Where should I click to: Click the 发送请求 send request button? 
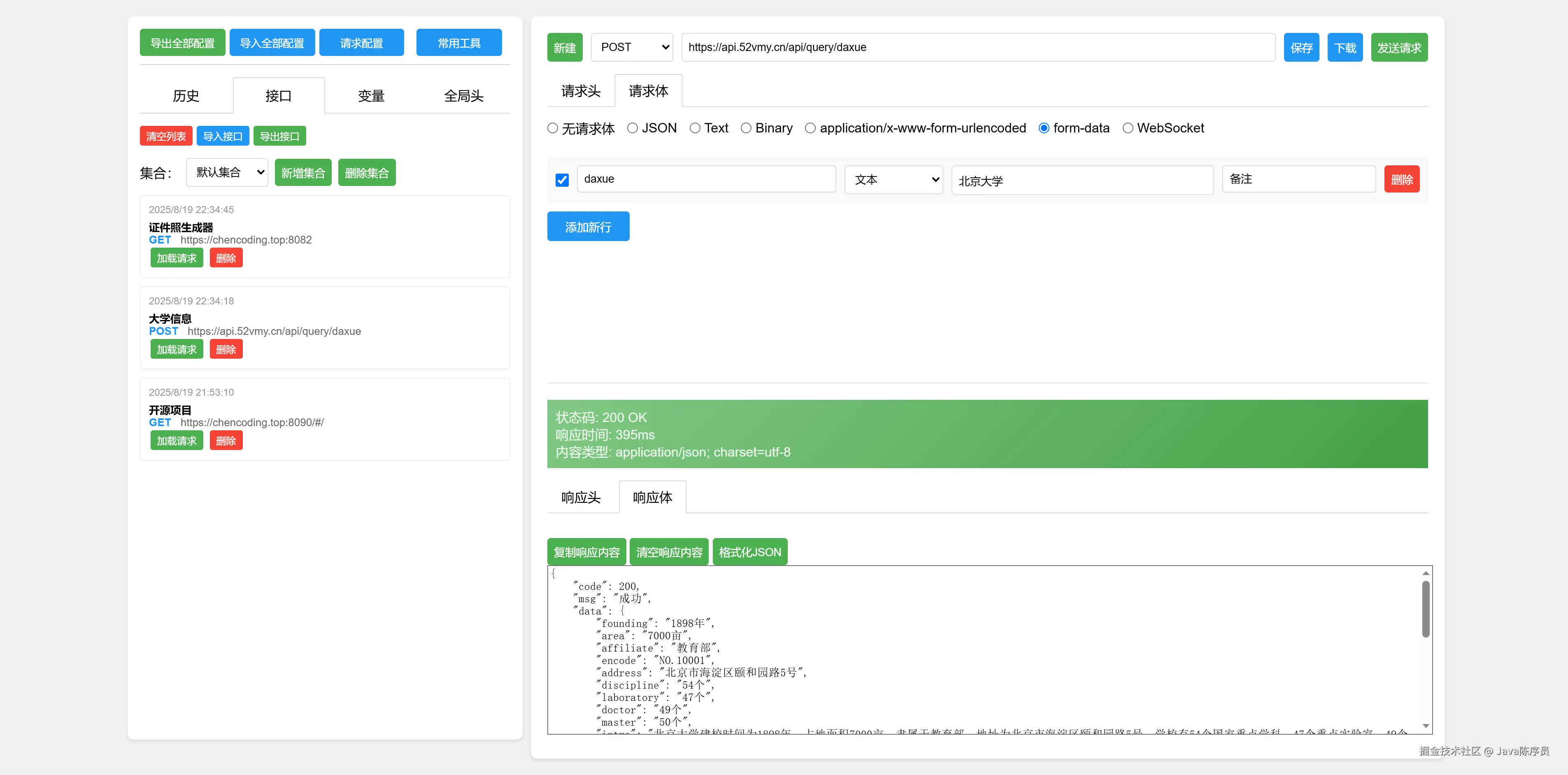(x=1398, y=47)
